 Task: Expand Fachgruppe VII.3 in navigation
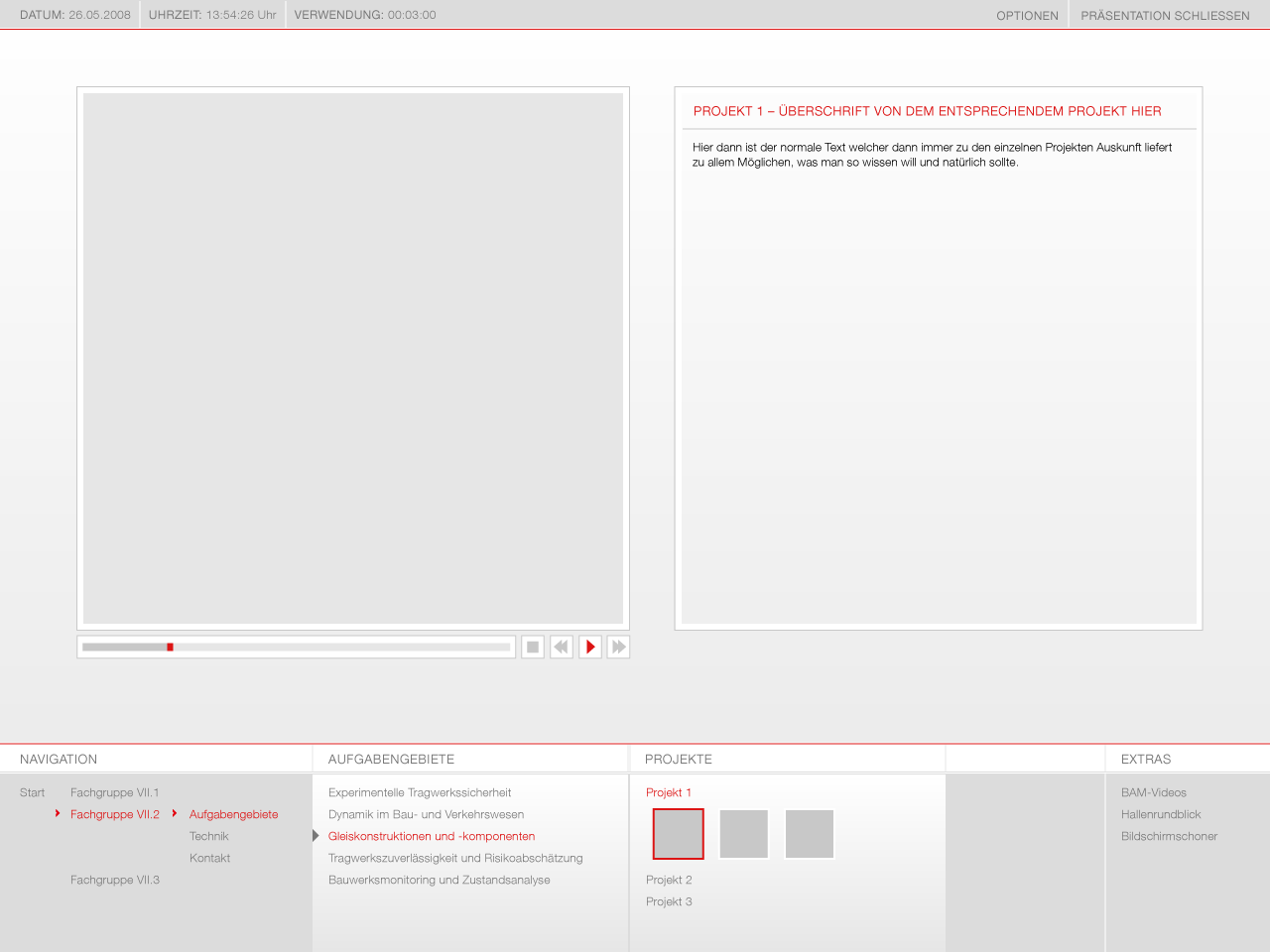[114, 880]
